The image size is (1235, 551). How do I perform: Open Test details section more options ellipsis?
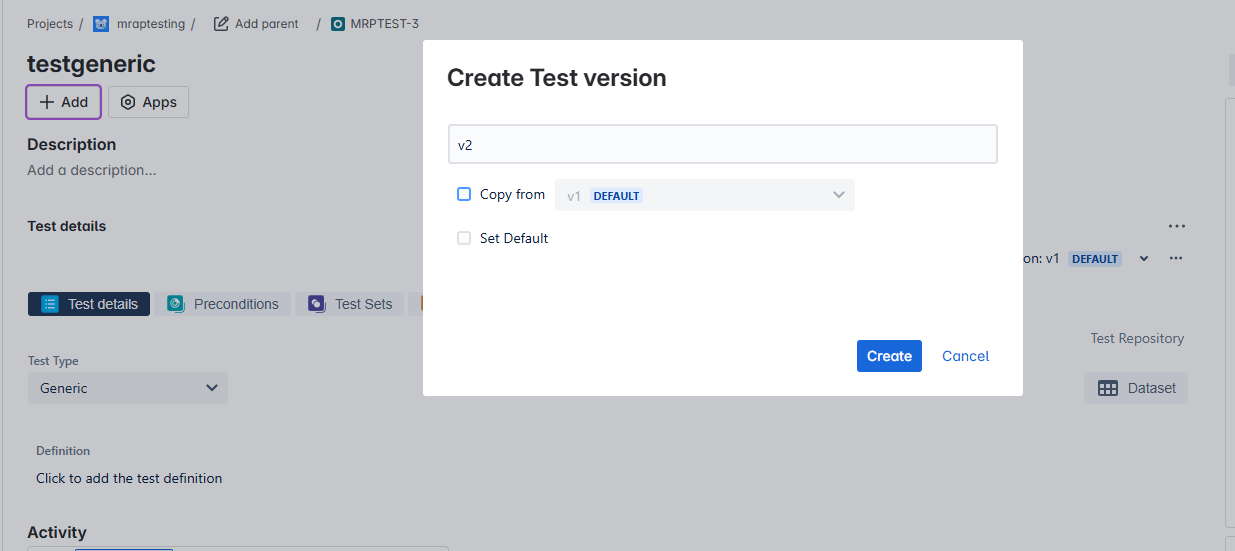tap(1177, 226)
